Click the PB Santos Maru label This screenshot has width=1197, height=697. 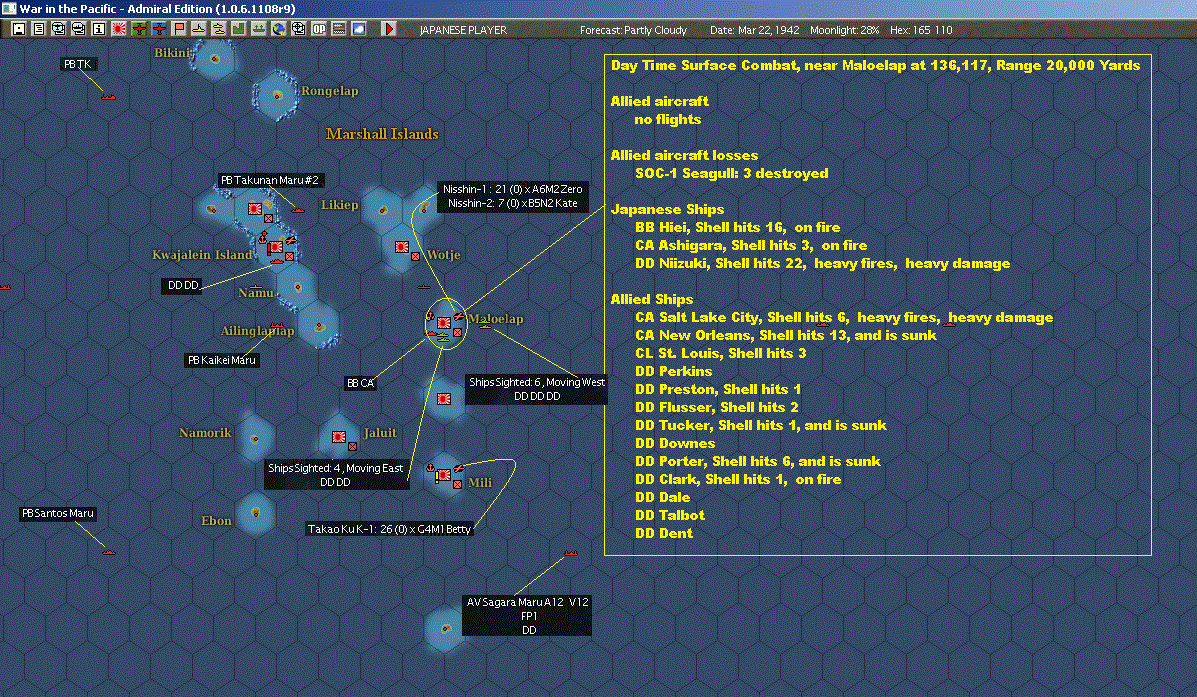coord(58,513)
